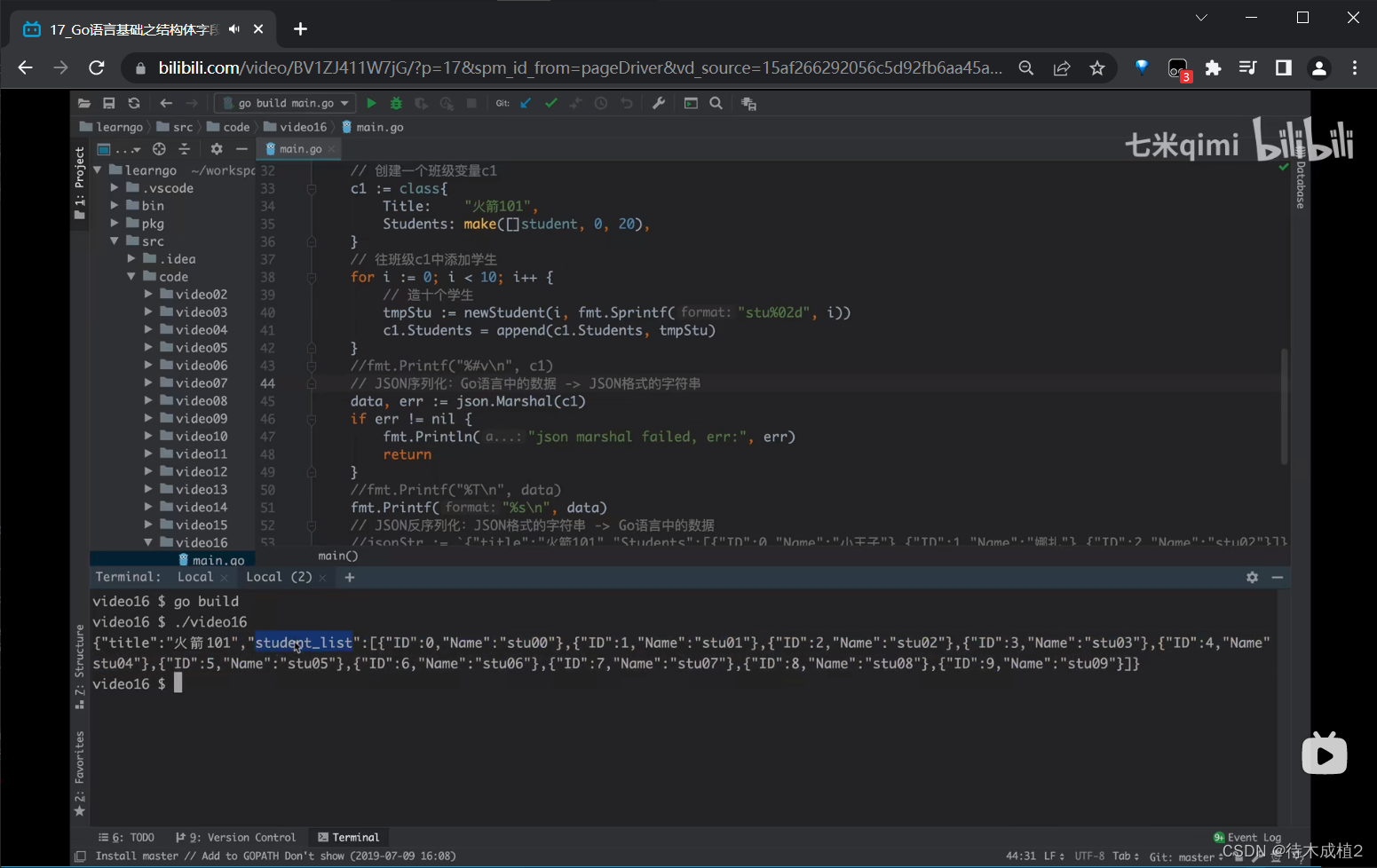
Task: Close the Local (2) terminal tab
Action: 322,578
